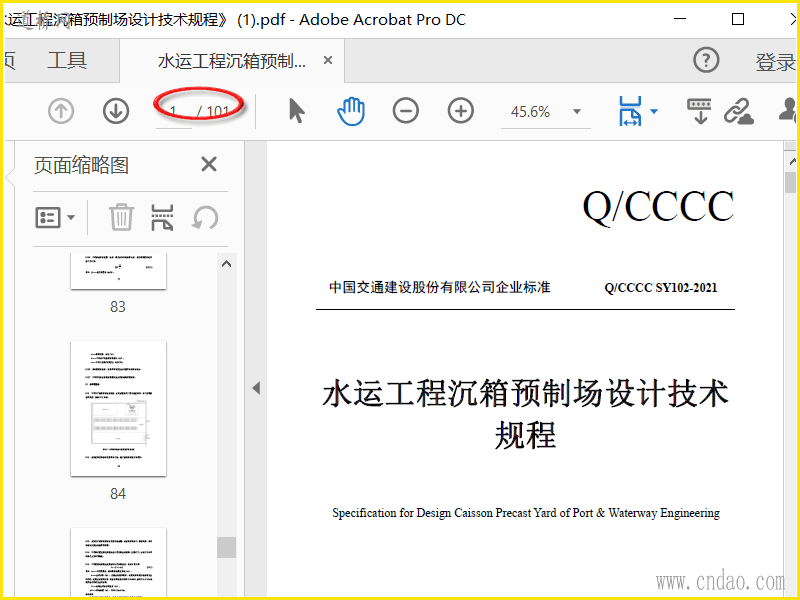800x600 pixels.
Task: Click thumbnail panel scroll up arrow
Action: point(227,264)
